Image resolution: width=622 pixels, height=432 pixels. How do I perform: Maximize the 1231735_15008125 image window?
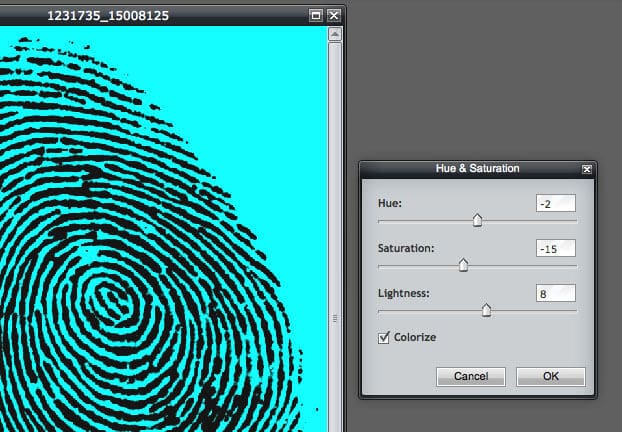[x=316, y=15]
